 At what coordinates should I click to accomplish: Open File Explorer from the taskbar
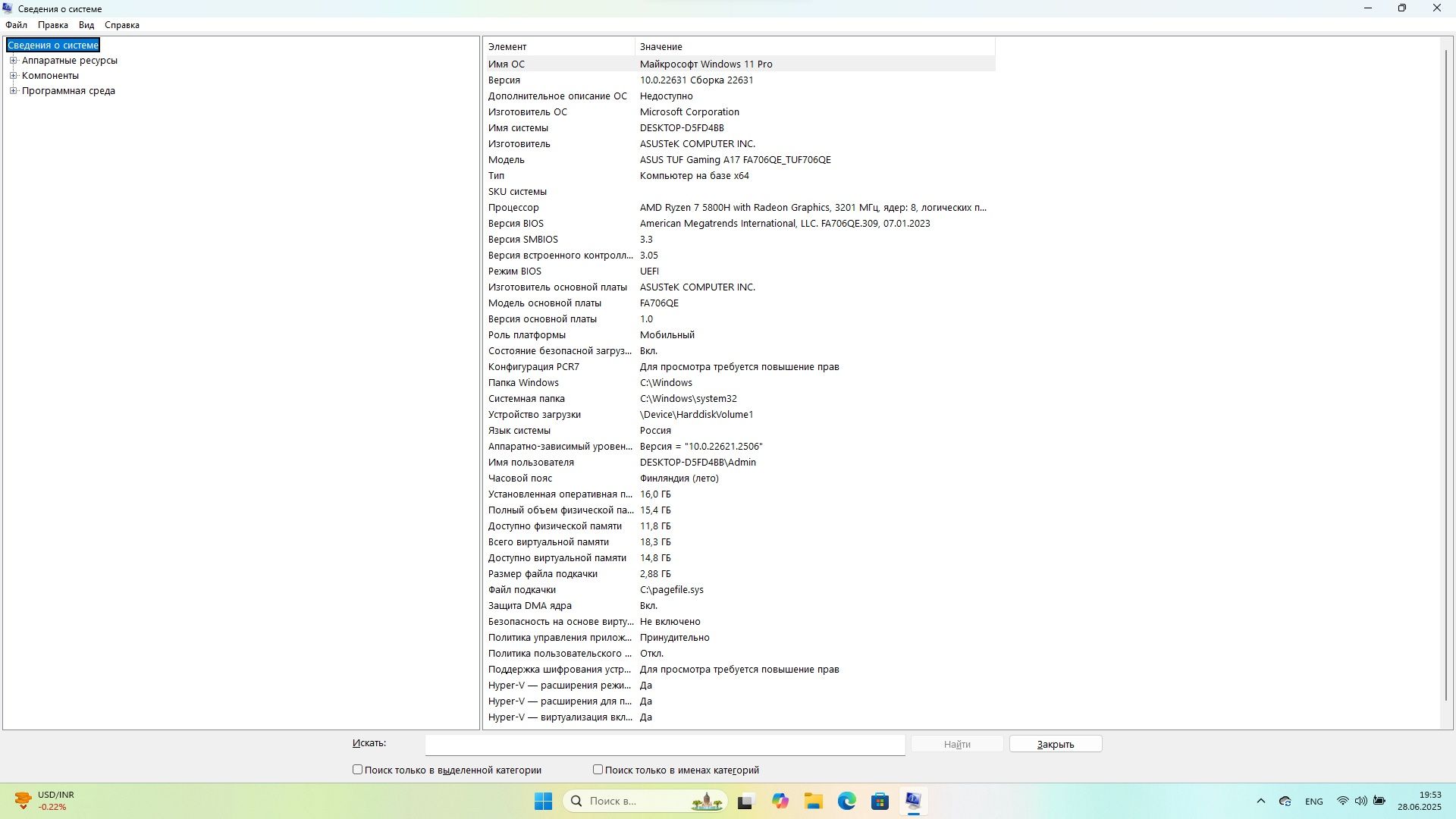814,801
